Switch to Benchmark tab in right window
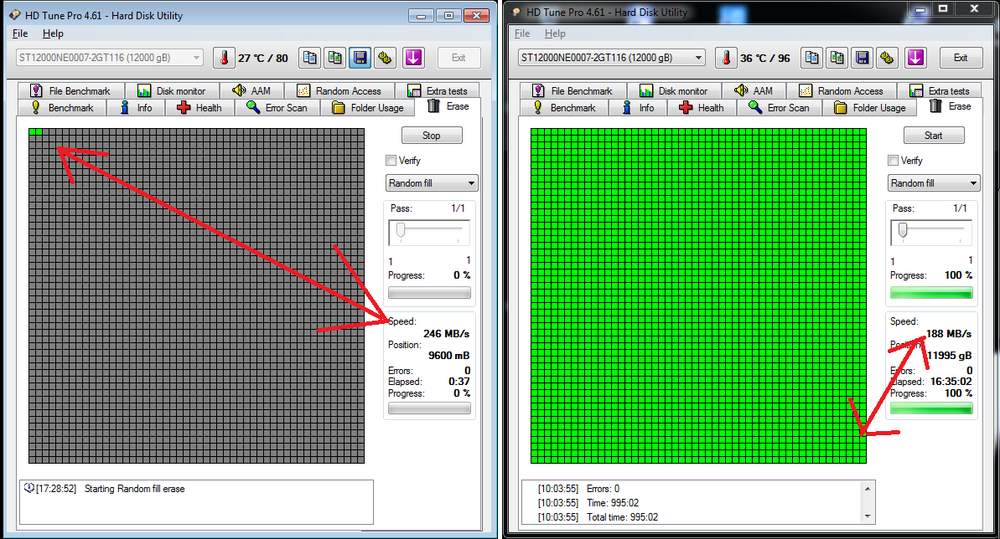Viewport: 1000px width, 539px height. pyautogui.click(x=564, y=108)
